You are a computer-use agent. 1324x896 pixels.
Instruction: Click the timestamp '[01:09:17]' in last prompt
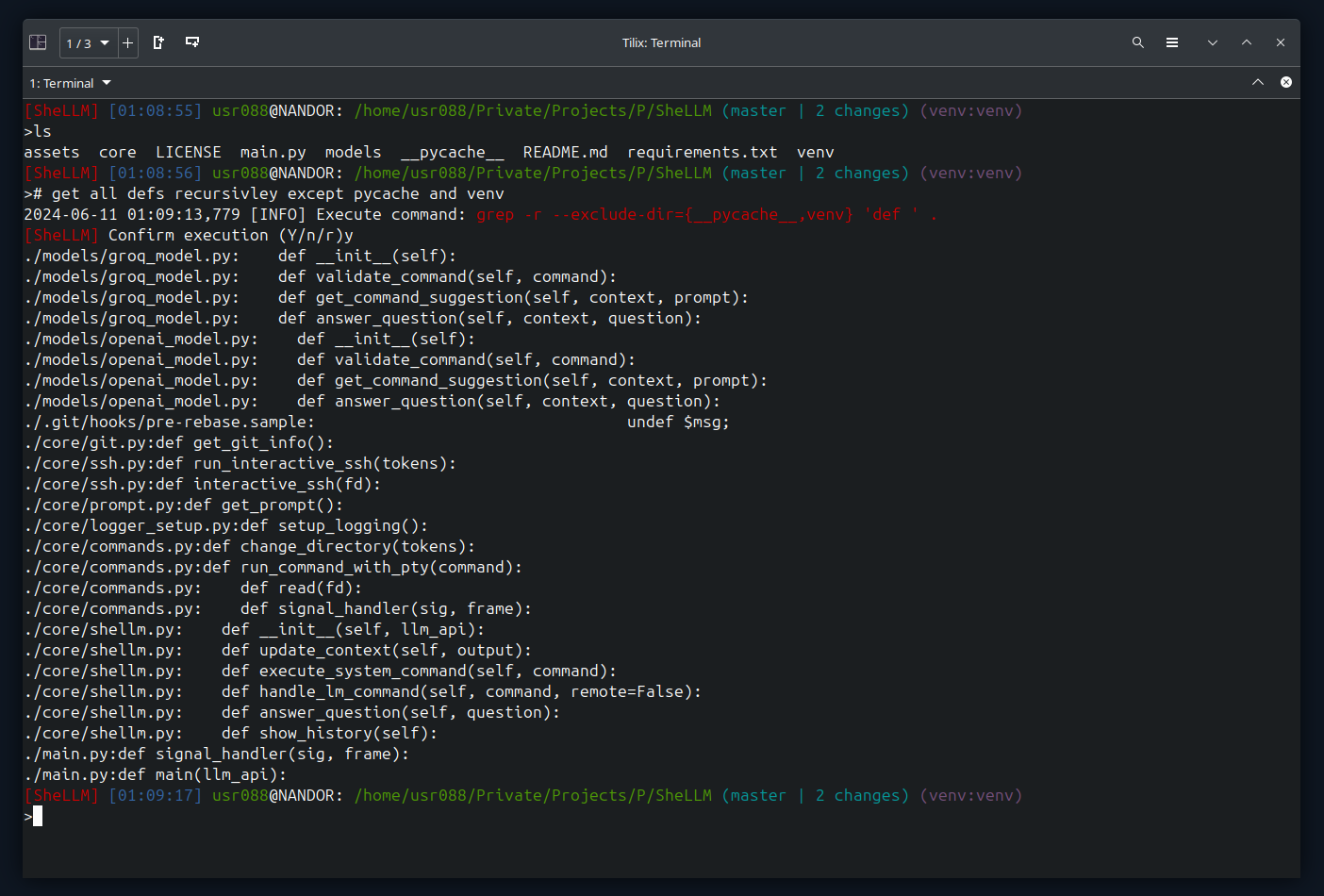156,795
